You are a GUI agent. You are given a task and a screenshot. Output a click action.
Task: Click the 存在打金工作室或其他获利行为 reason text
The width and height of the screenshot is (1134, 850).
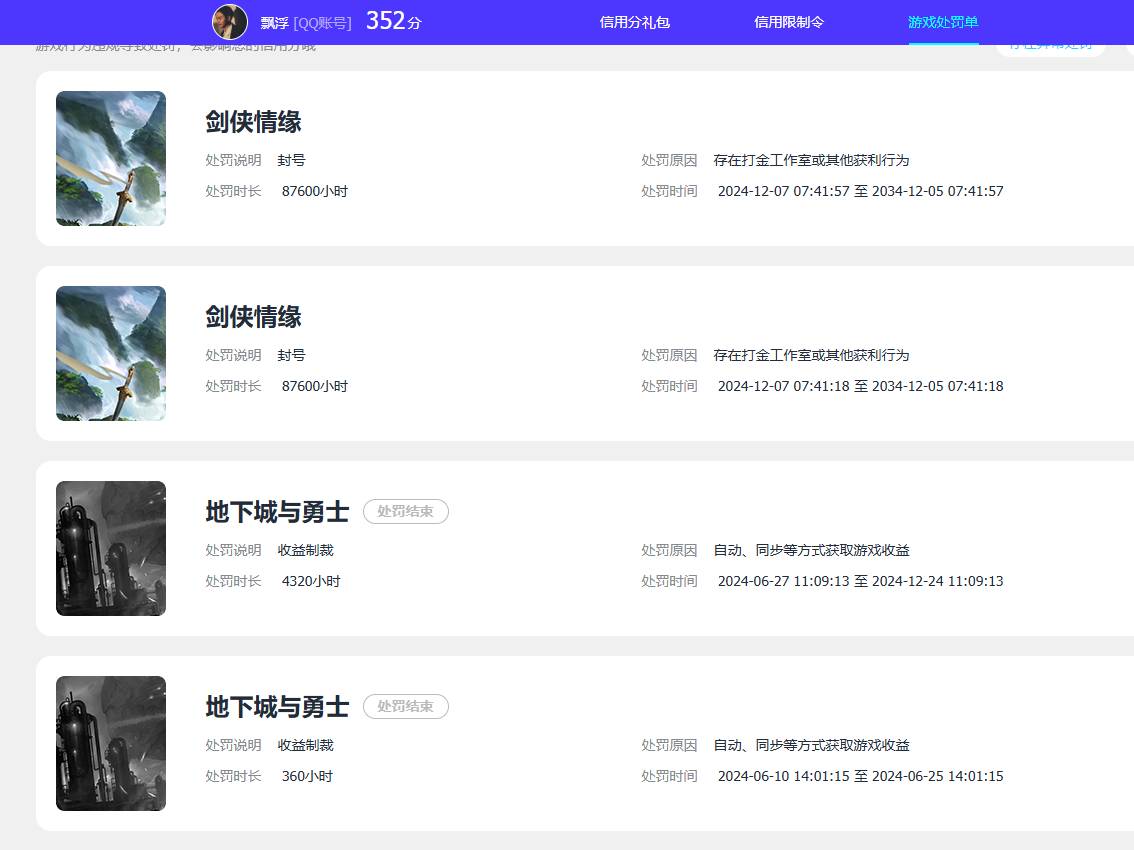811,160
